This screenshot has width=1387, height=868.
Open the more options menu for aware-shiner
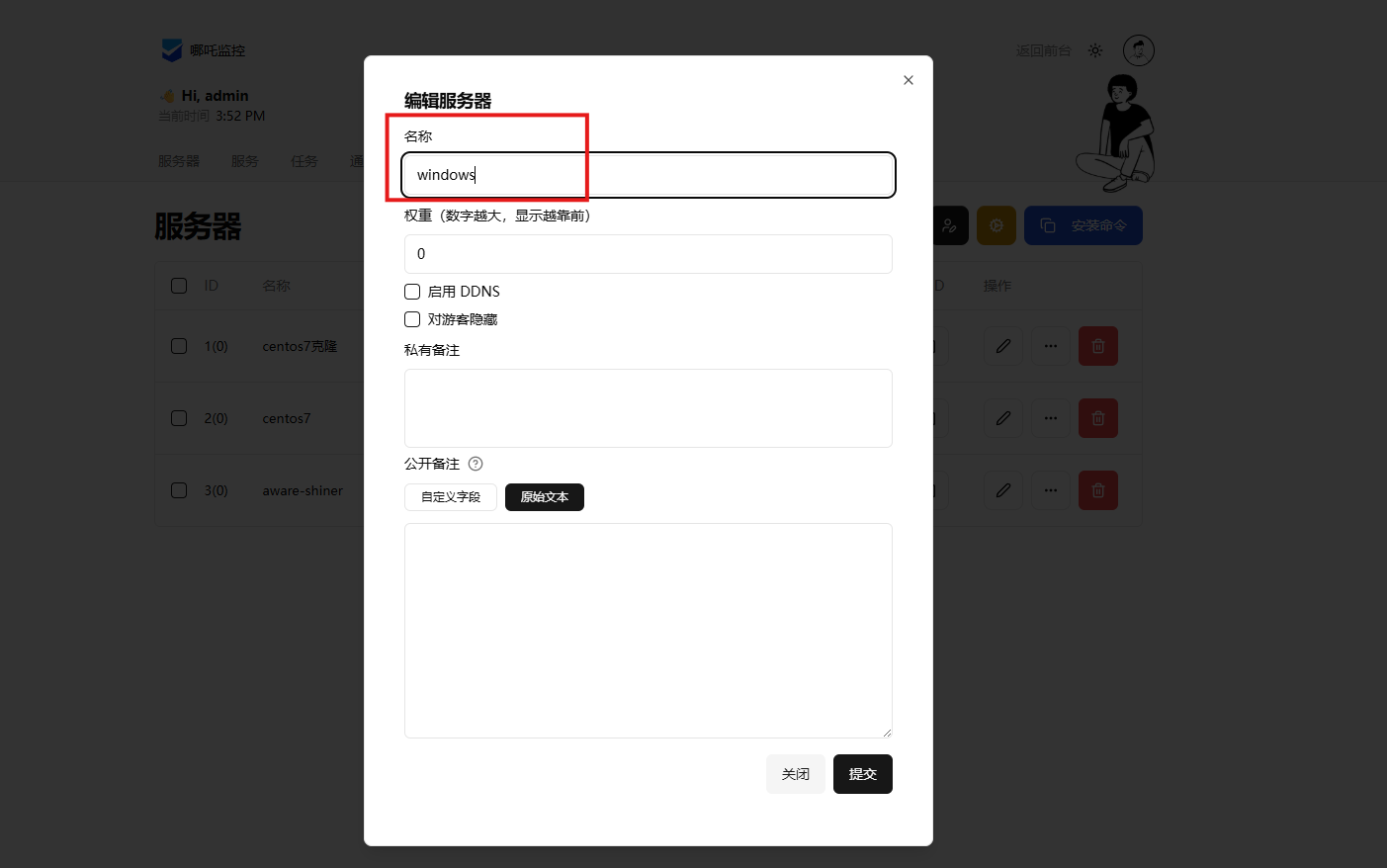pos(1051,490)
